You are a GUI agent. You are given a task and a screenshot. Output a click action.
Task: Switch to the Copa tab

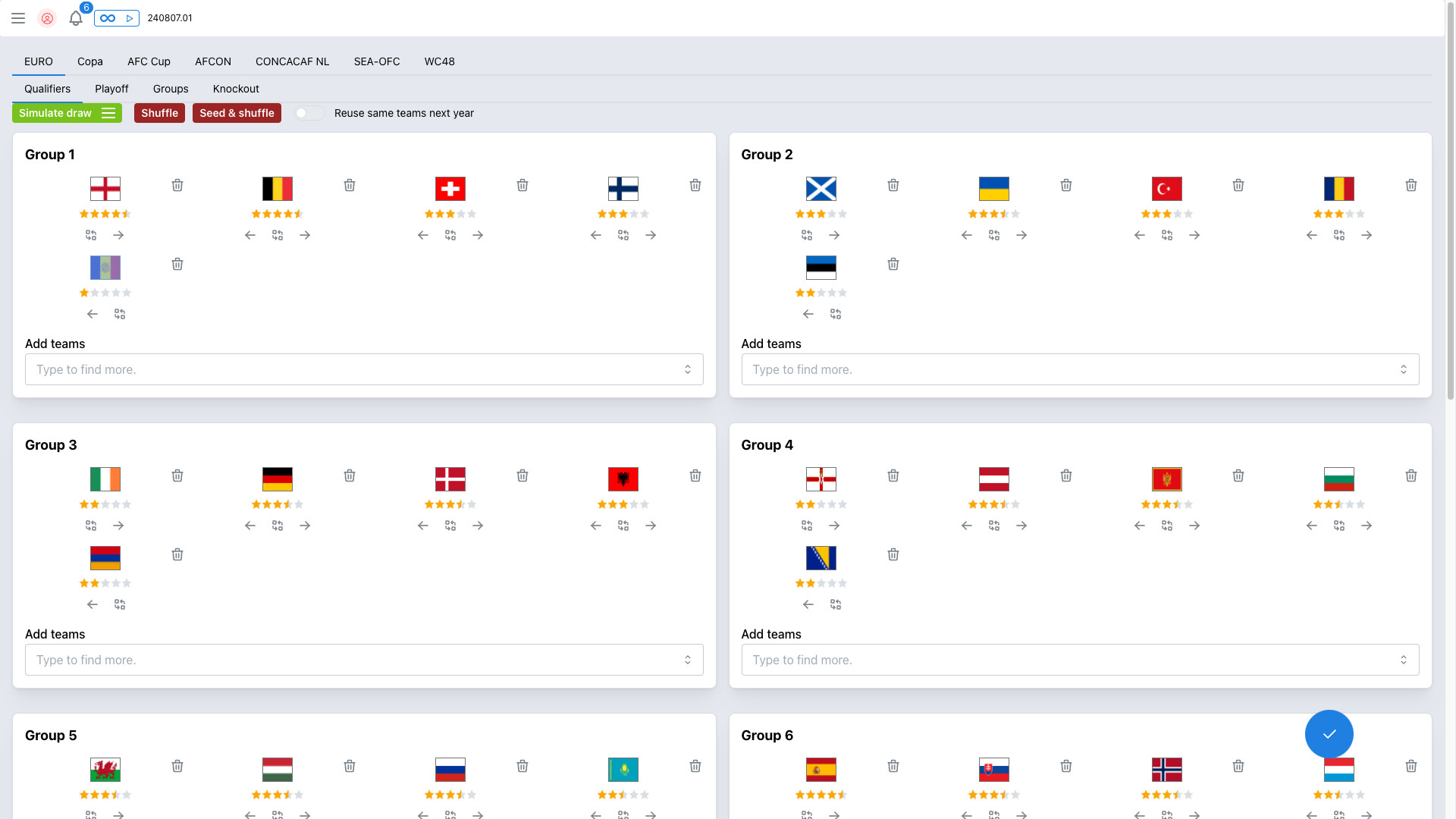click(x=89, y=61)
